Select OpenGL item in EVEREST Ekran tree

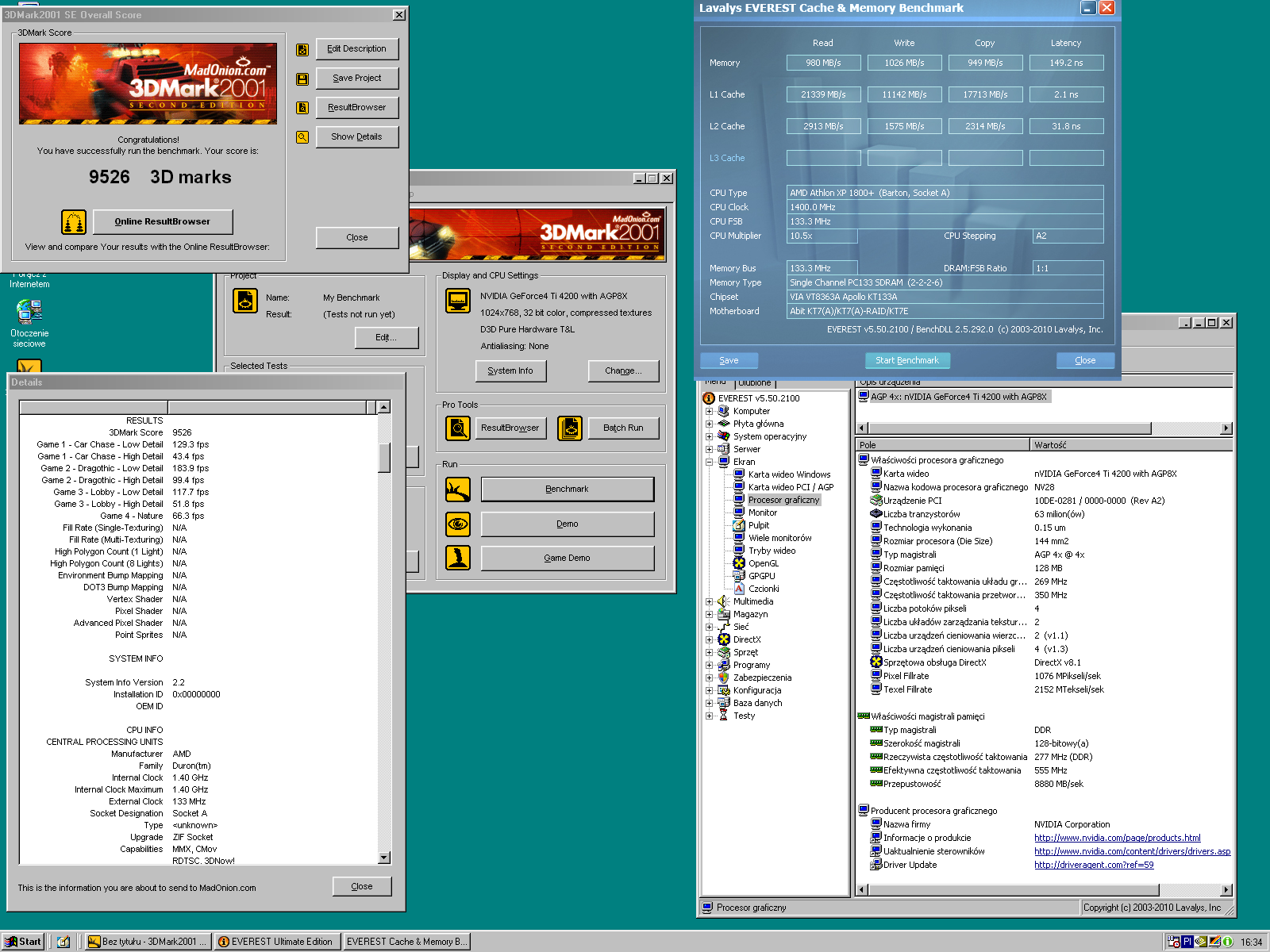pyautogui.click(x=756, y=563)
